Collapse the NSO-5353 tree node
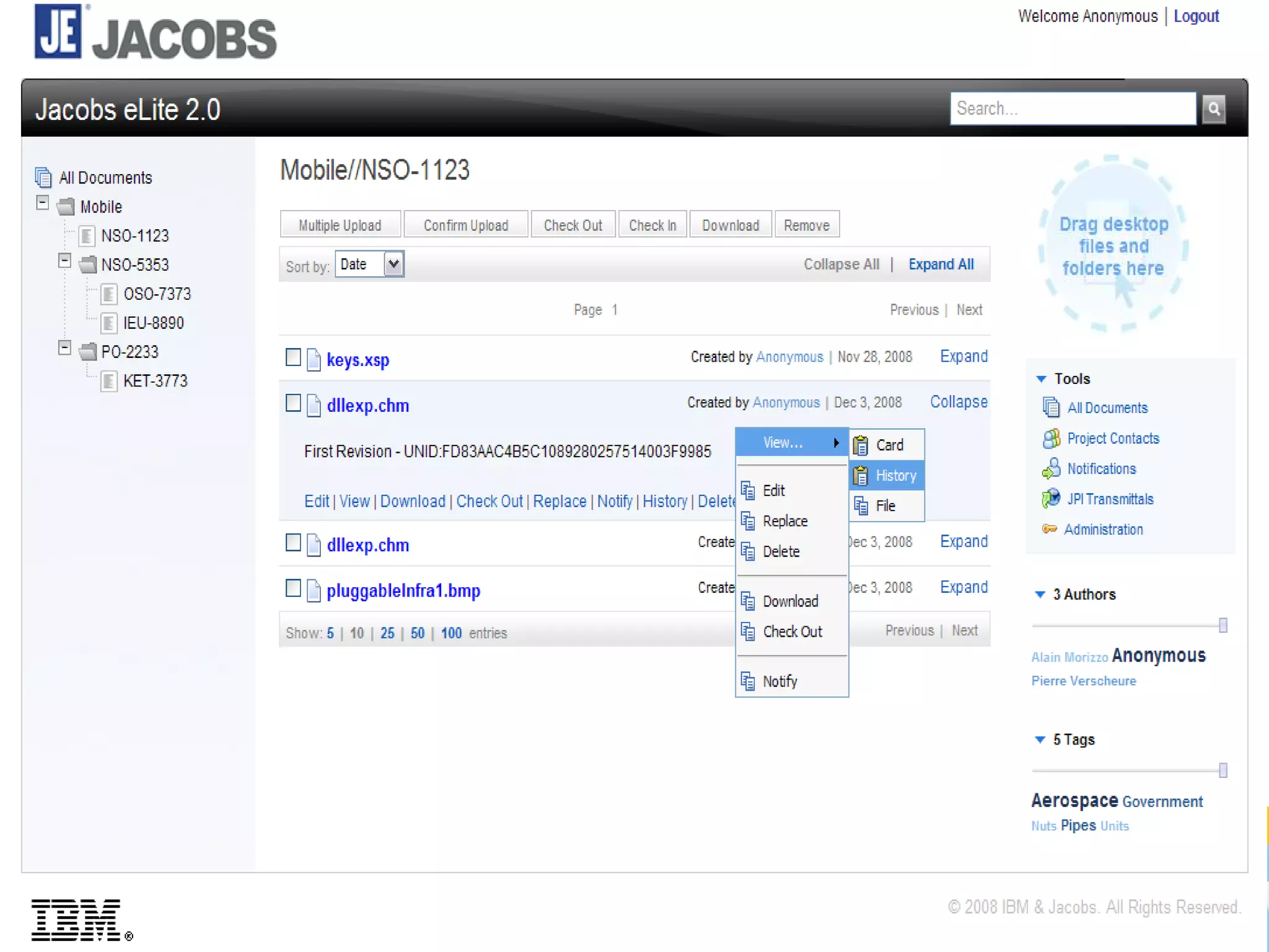This screenshot has height=952, width=1269. pos(64,261)
